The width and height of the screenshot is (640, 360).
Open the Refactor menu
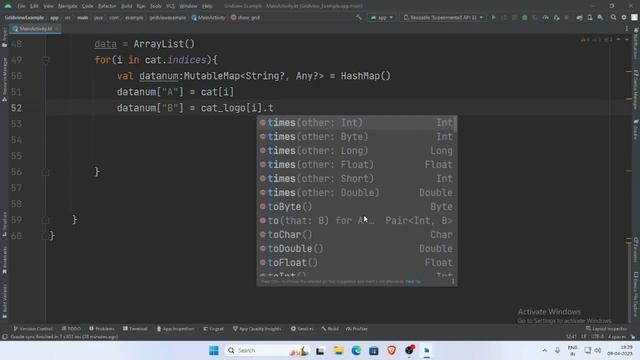(x=107, y=6)
